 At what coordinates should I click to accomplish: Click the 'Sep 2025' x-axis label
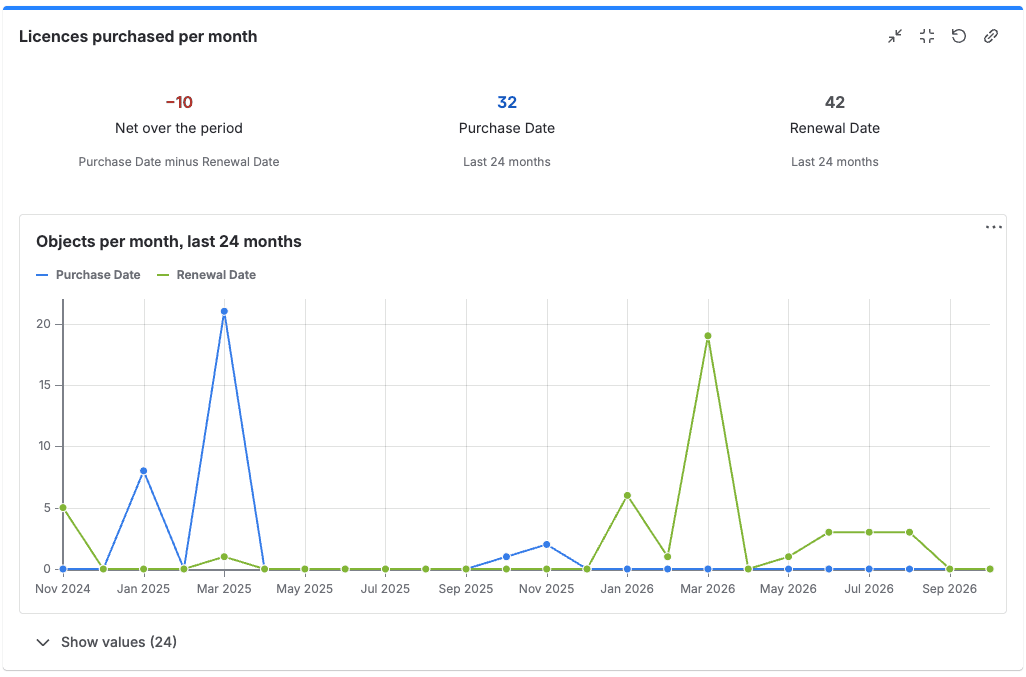click(x=466, y=589)
